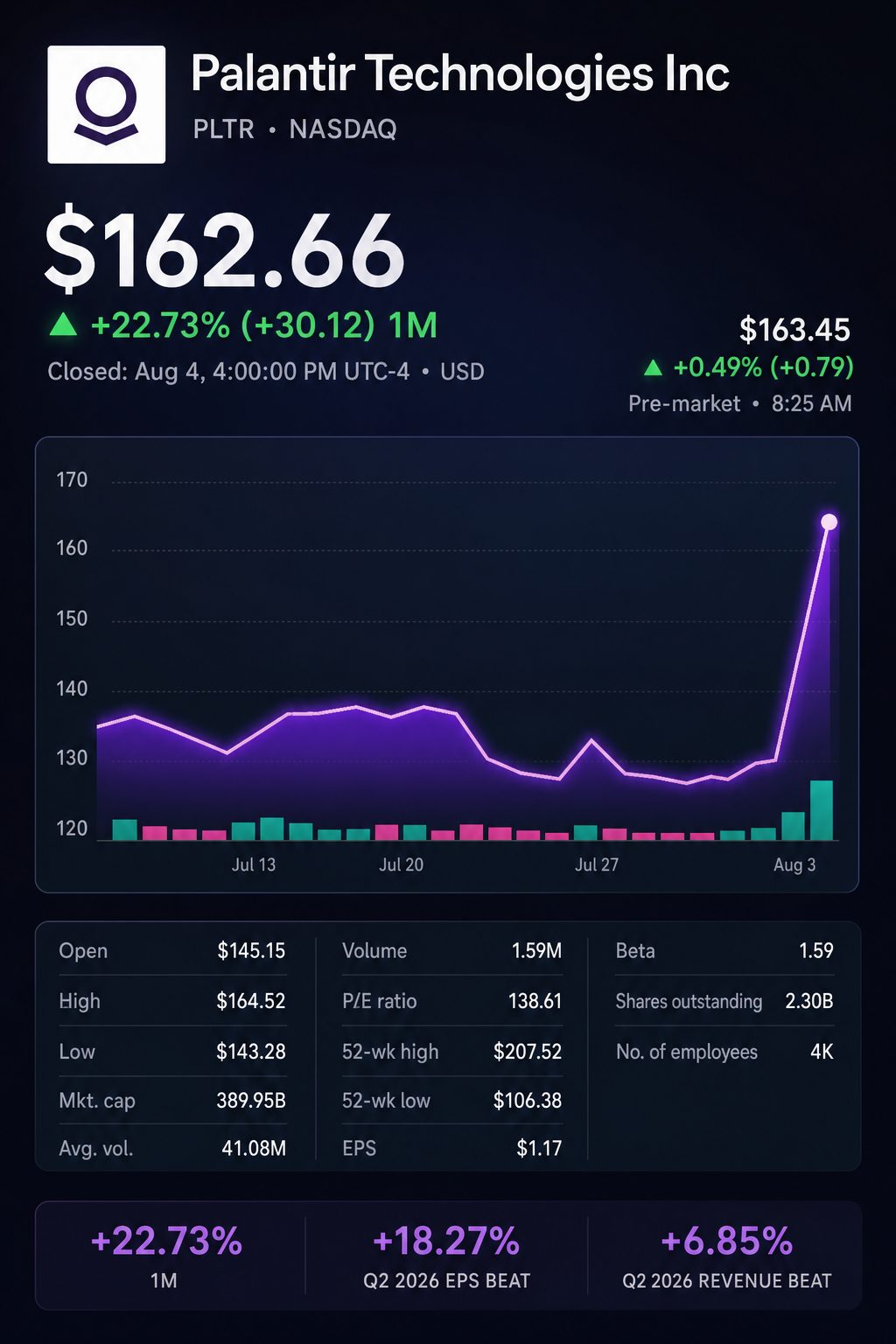Click the EPS value $1.17
This screenshot has height=1344, width=896.
pyautogui.click(x=539, y=1148)
